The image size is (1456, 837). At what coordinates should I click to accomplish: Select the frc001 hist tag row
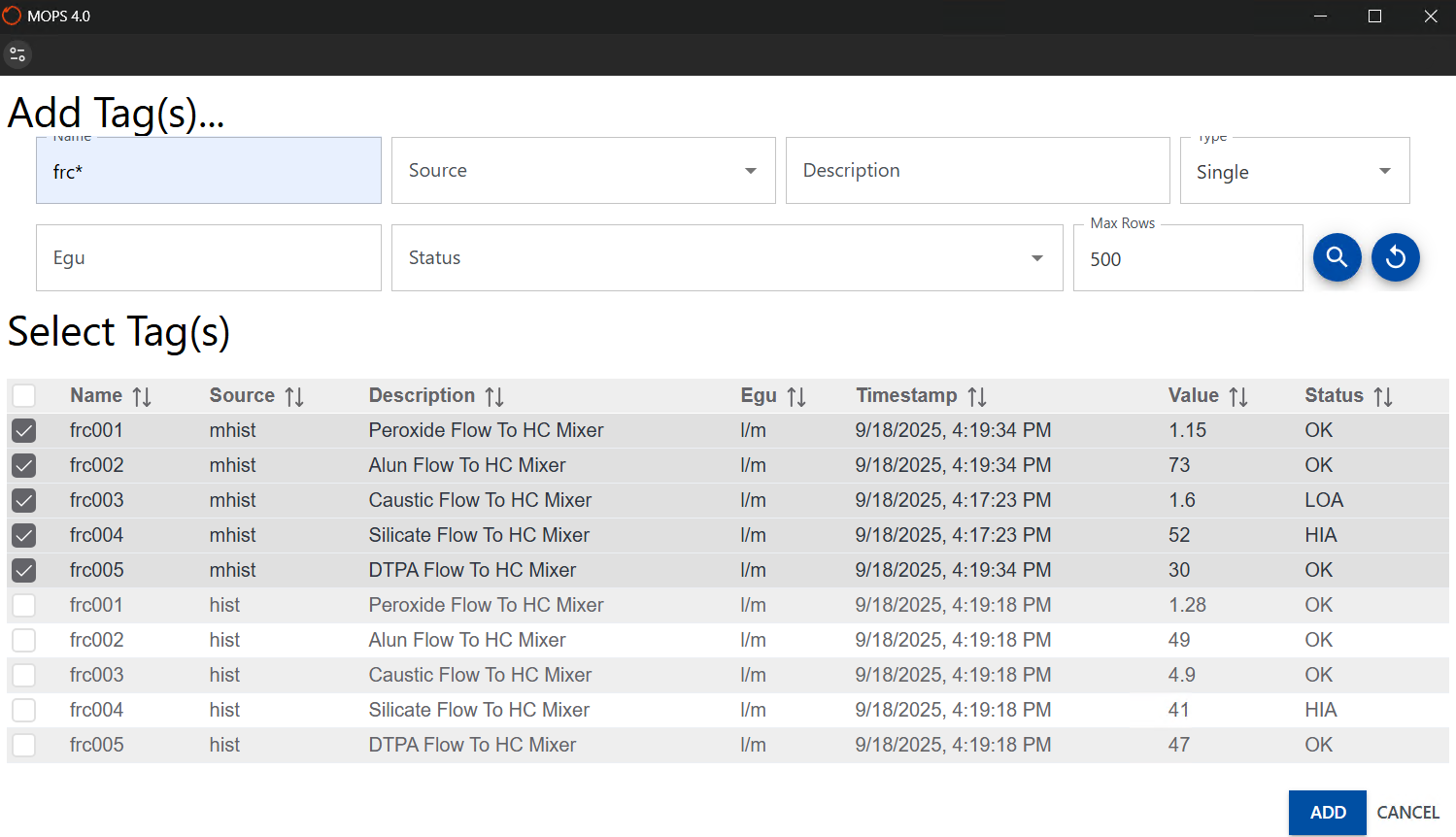[23, 604]
